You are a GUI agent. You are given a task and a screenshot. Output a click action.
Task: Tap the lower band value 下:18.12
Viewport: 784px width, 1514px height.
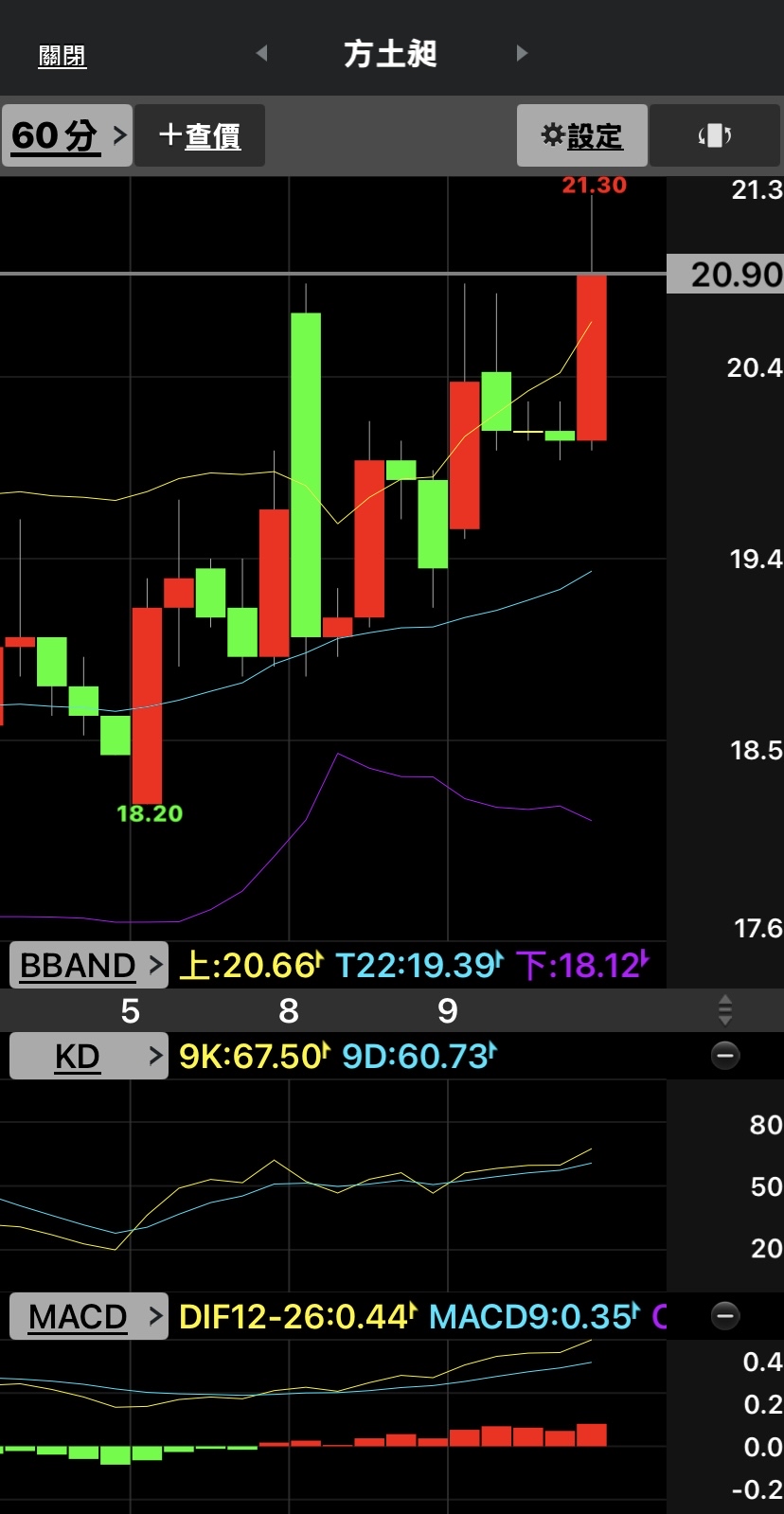(x=583, y=965)
